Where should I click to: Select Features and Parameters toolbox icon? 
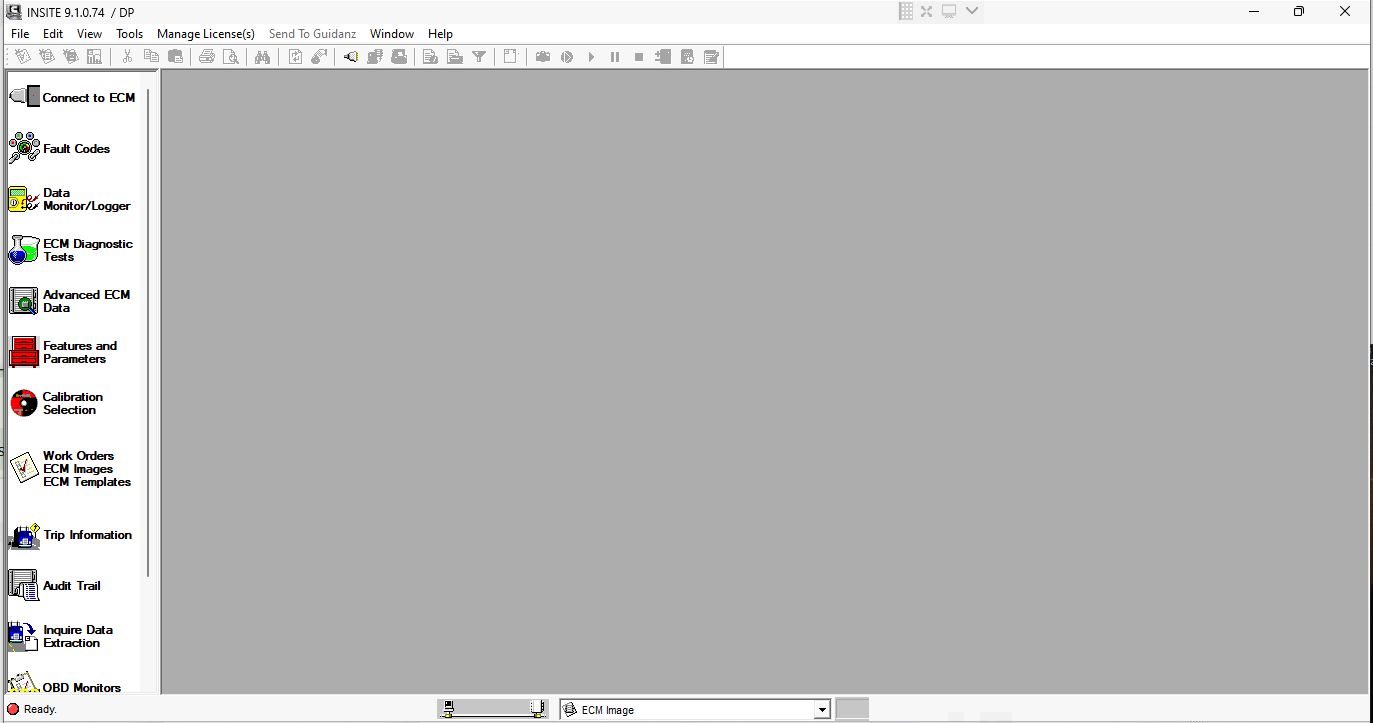pos(24,352)
